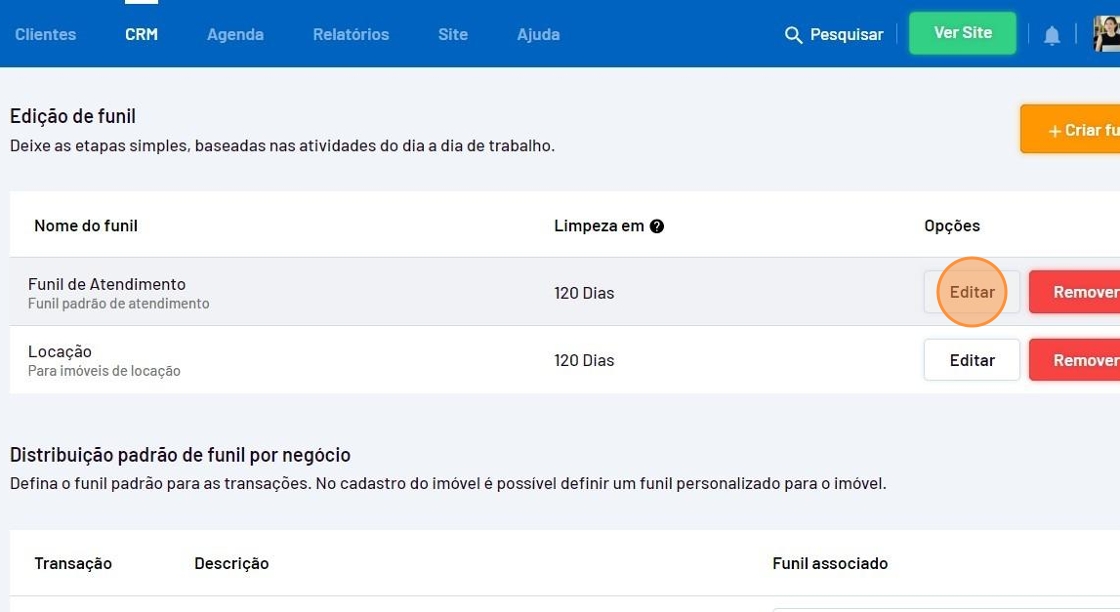Go to the Agenda section
1120x612 pixels.
[235, 34]
